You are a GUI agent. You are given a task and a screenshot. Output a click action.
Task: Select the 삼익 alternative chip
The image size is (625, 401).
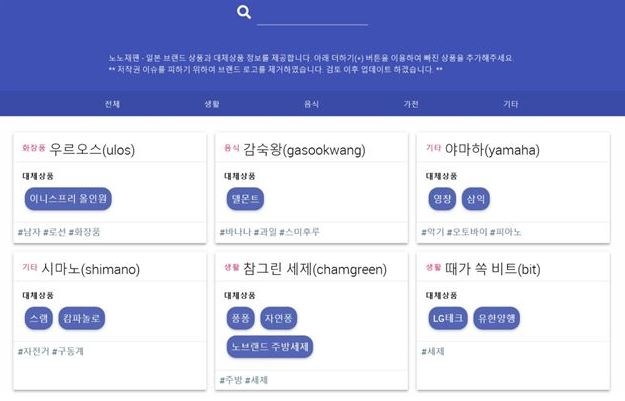click(476, 199)
